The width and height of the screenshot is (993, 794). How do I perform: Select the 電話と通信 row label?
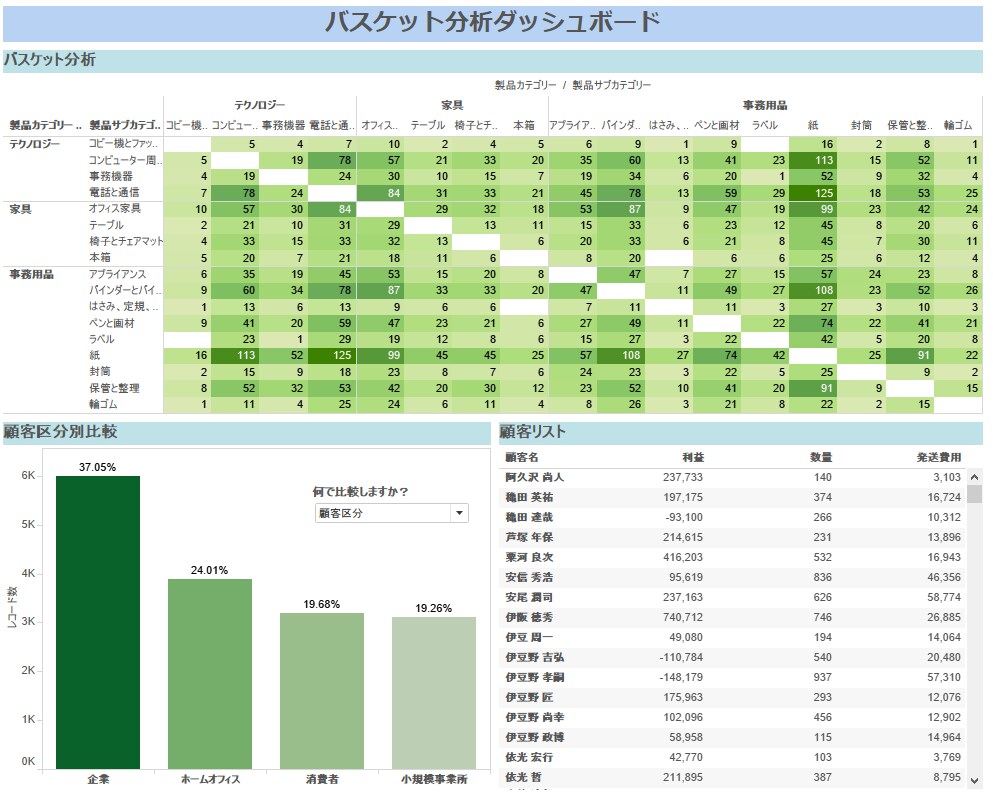pos(114,192)
